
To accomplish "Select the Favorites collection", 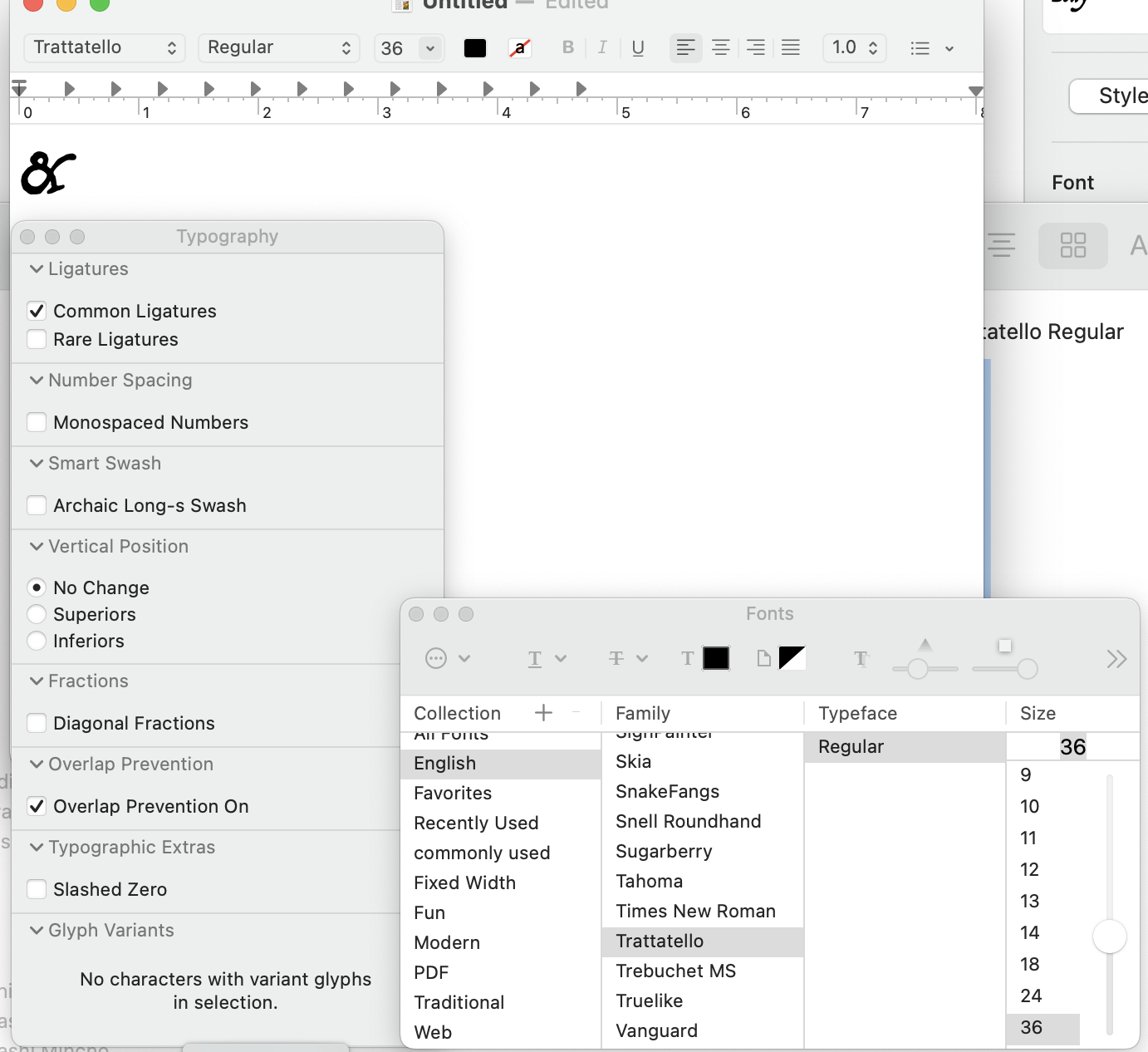I will click(x=500, y=793).
